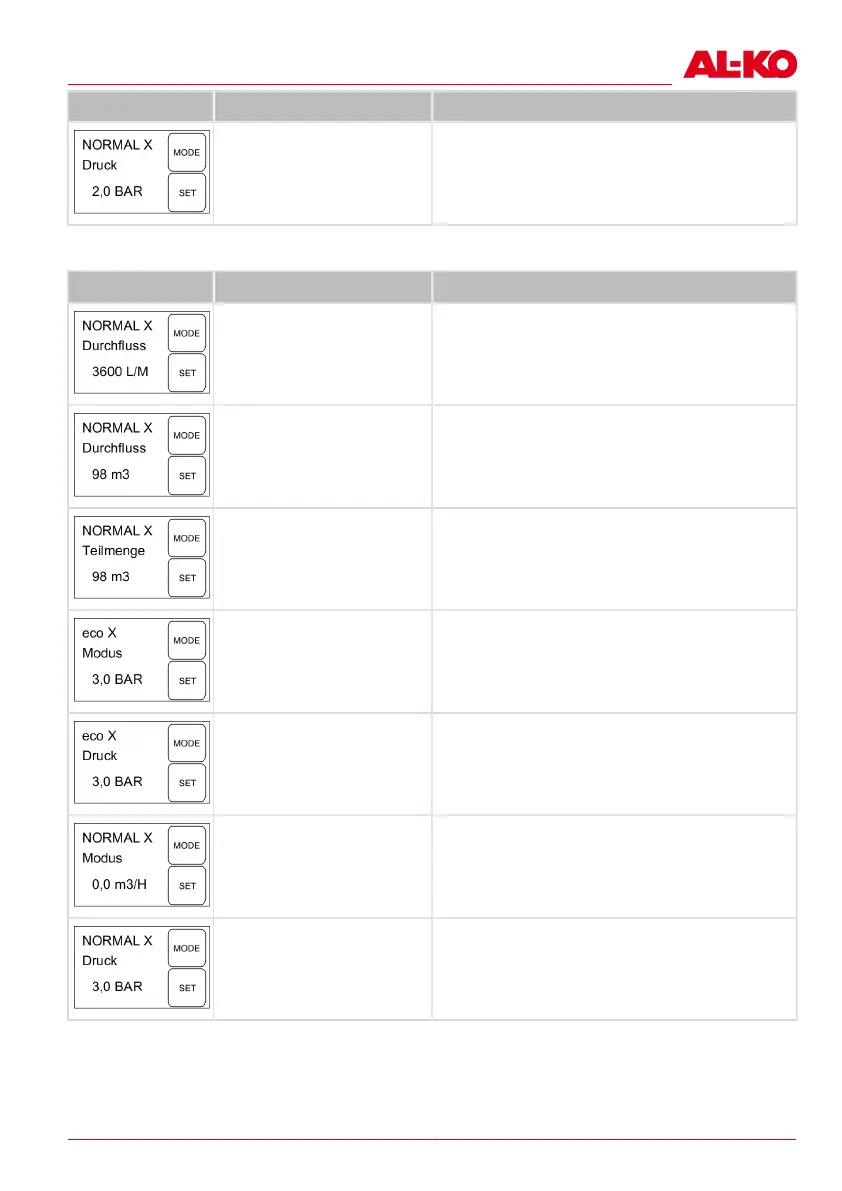Click MODE button on Durchfluss 98 m3 panel
The width and height of the screenshot is (842, 1191).
[x=187, y=436]
